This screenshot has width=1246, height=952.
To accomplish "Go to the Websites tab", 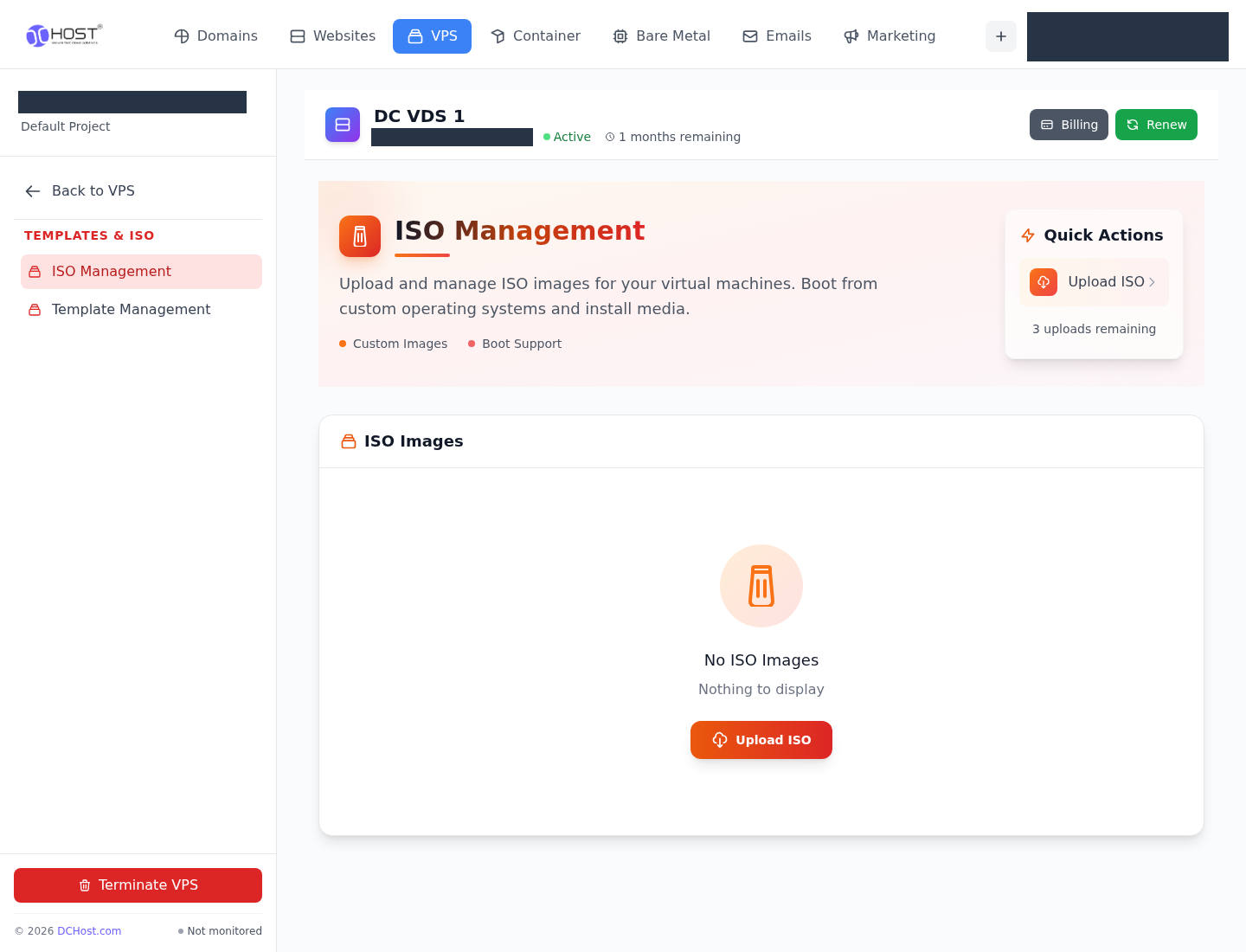I will coord(332,36).
